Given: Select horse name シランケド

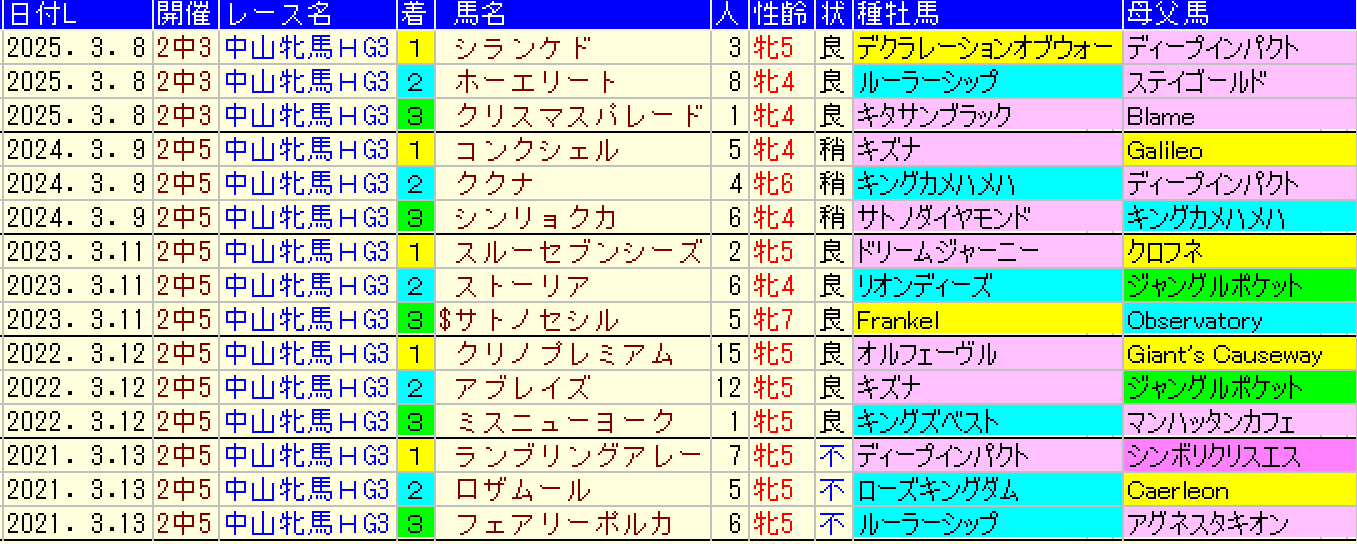Looking at the screenshot, I should tap(523, 48).
